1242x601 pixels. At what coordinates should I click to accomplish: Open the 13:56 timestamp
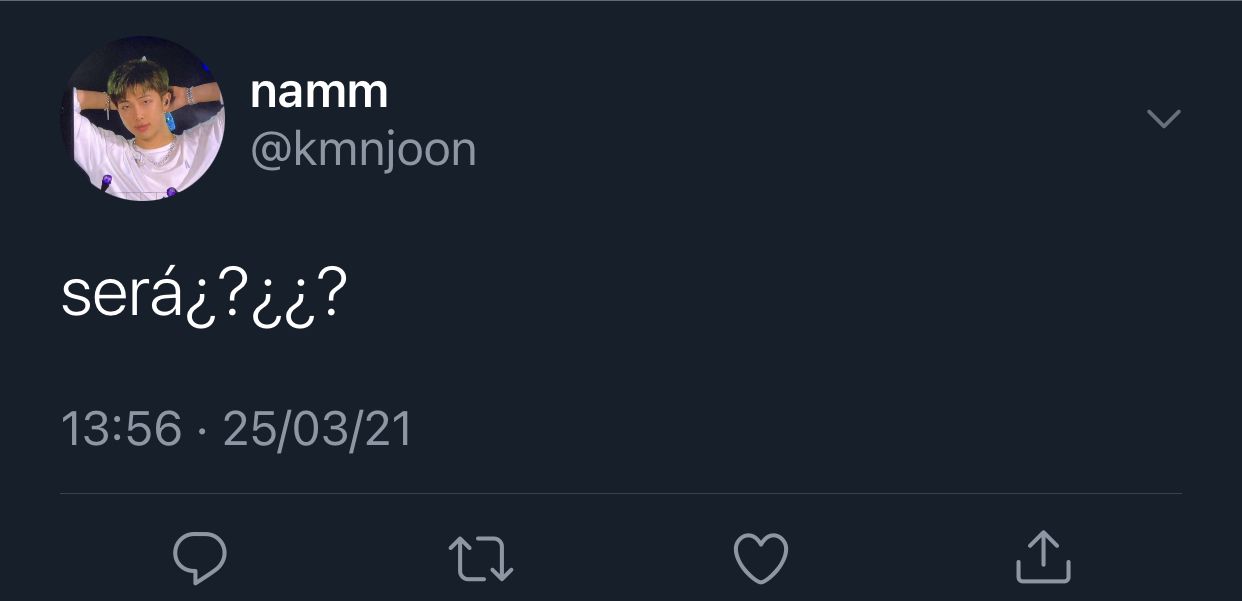point(121,429)
